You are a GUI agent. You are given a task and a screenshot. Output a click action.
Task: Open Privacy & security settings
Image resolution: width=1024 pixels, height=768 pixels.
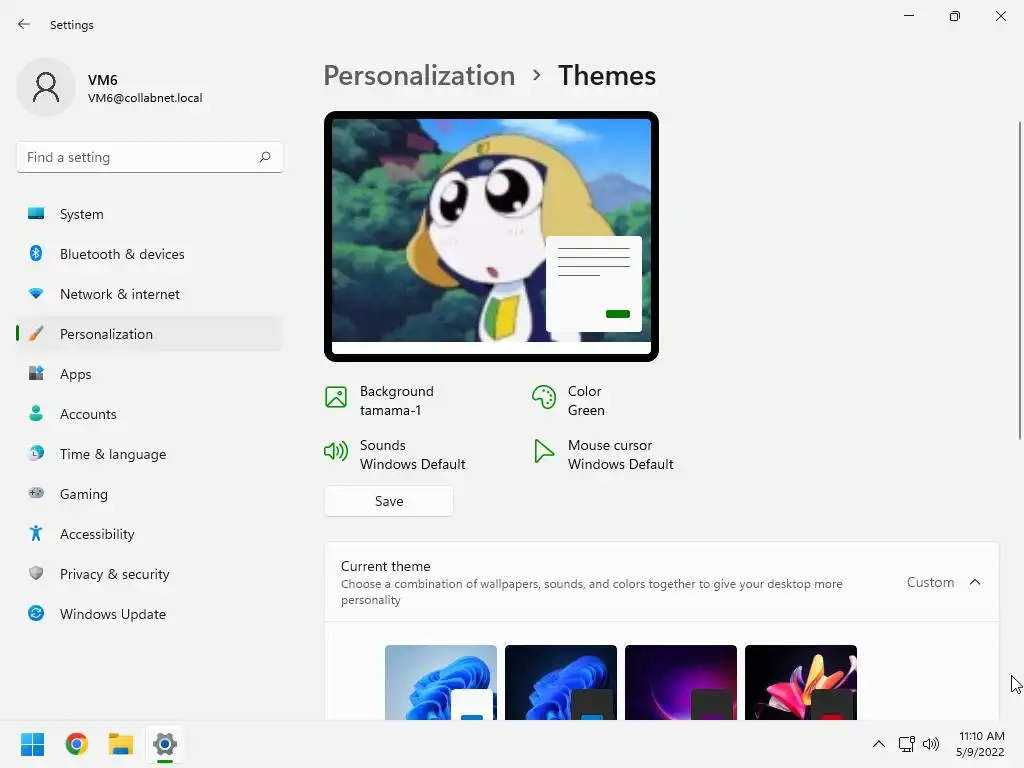(x=150, y=574)
